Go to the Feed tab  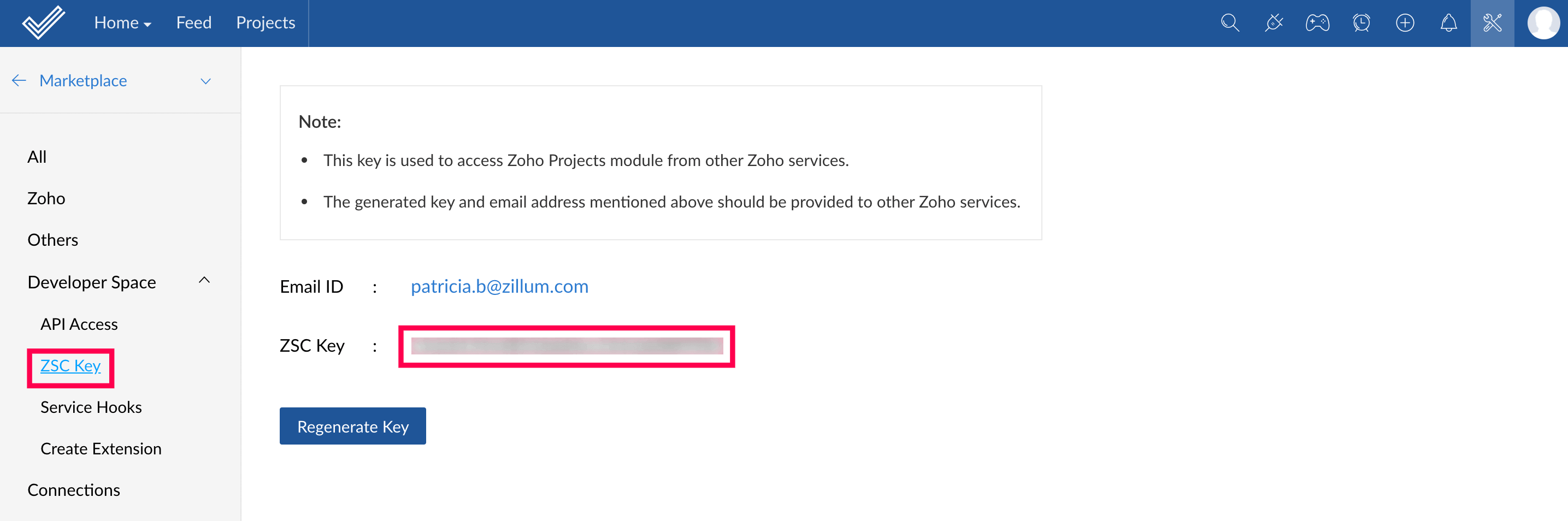[x=193, y=23]
